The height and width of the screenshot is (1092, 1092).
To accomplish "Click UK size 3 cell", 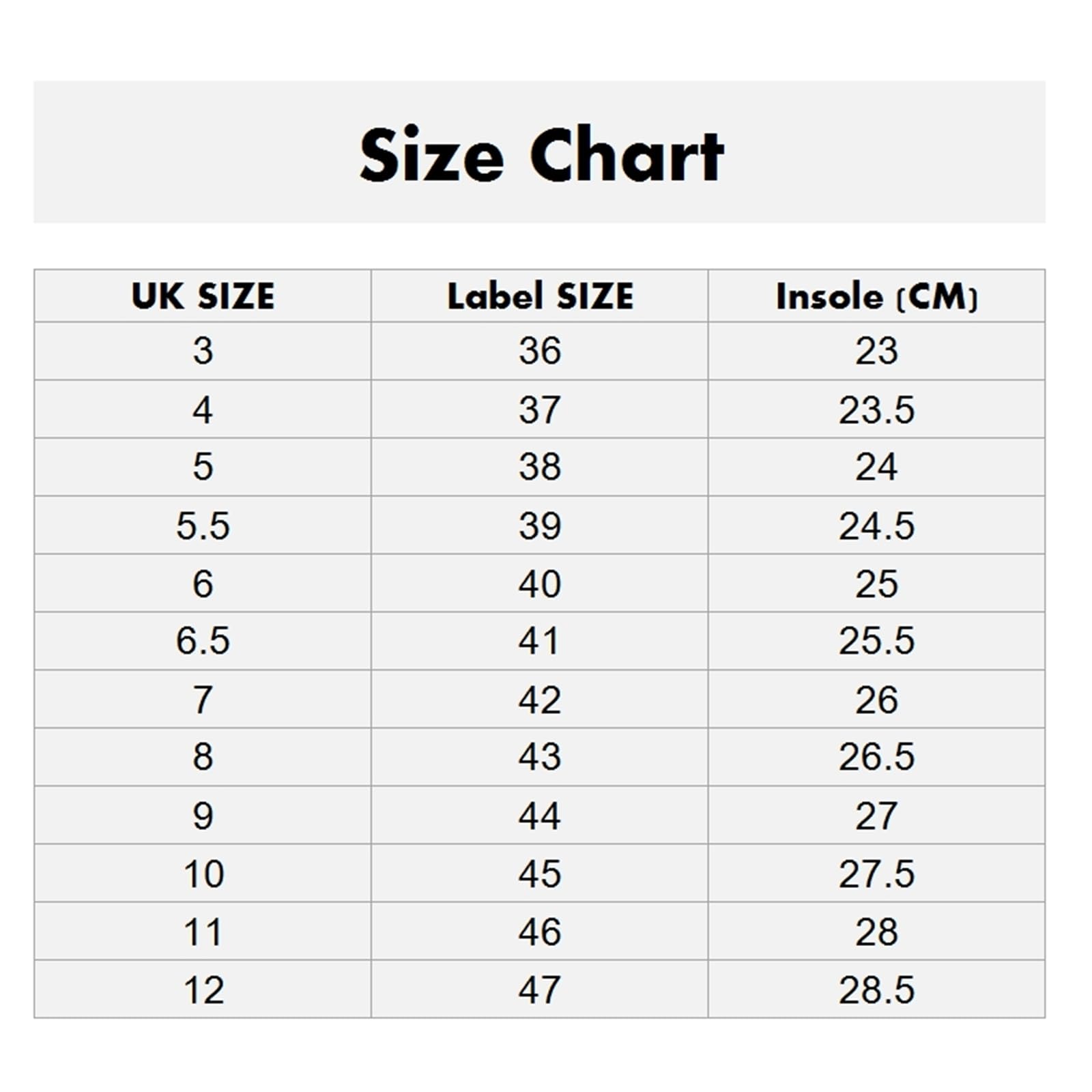I will (203, 351).
